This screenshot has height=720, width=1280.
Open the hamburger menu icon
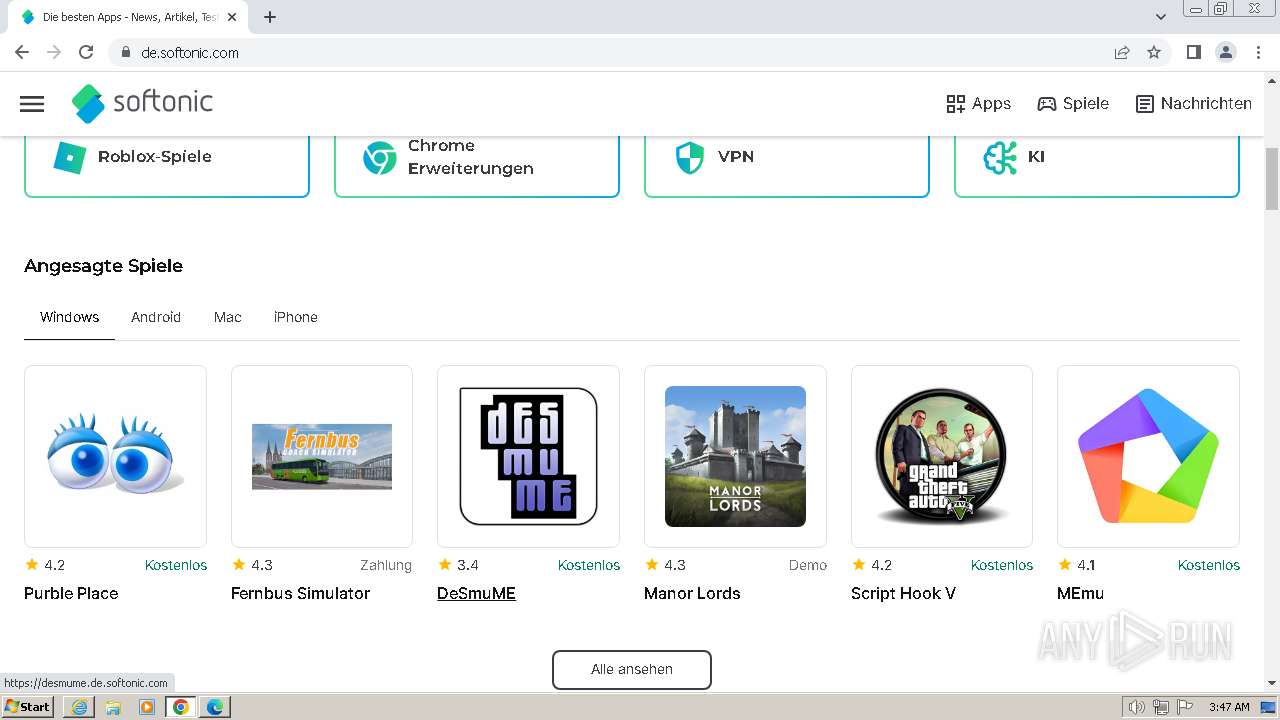32,104
